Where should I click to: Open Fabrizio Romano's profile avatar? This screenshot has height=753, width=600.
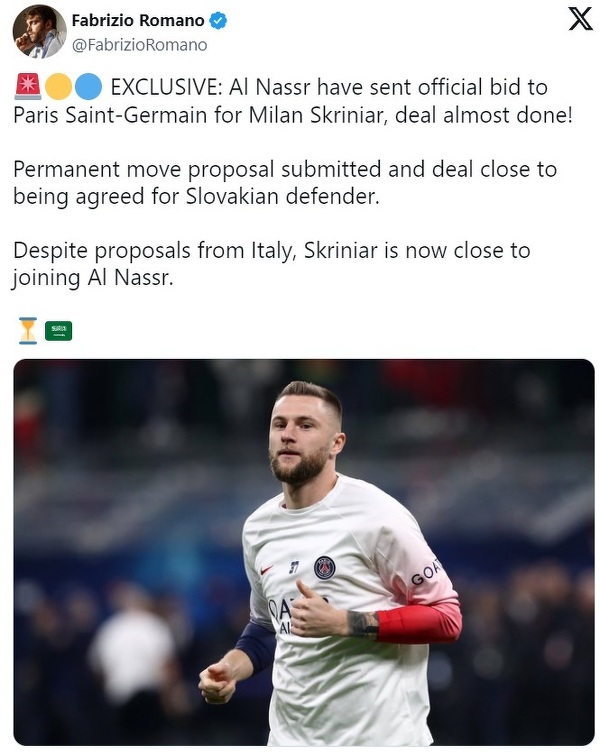click(x=39, y=31)
